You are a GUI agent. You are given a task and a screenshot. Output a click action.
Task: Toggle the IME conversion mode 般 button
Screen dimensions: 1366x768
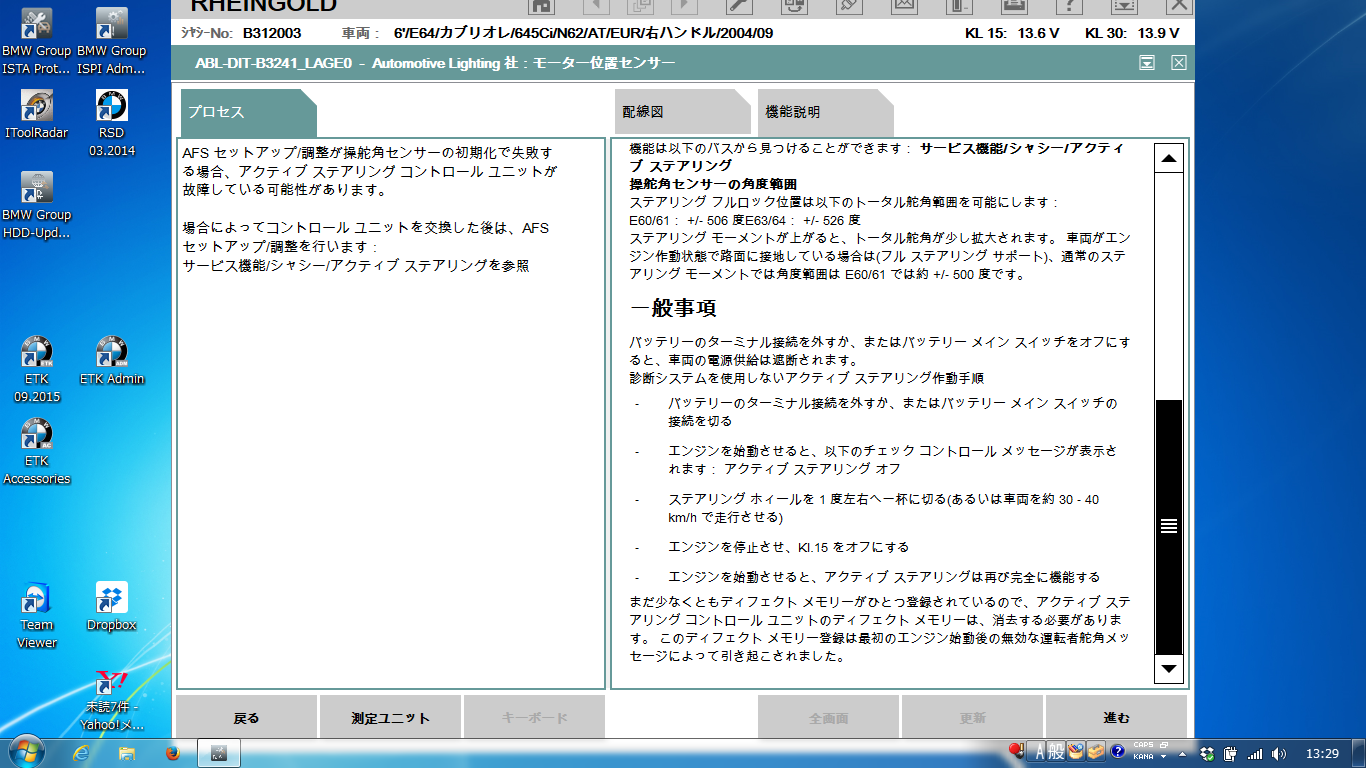click(1057, 751)
